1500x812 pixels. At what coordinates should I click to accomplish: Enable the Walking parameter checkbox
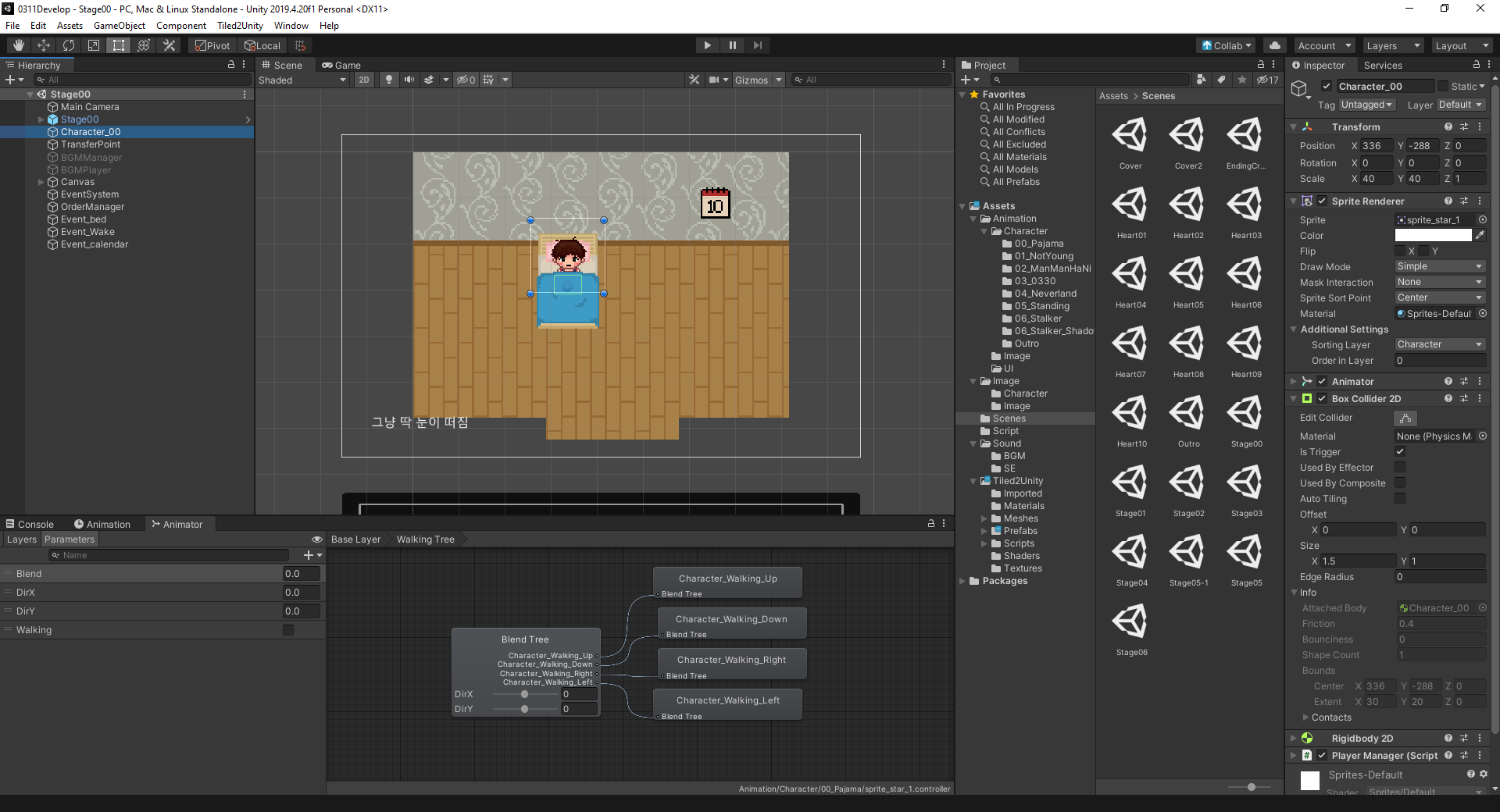click(288, 630)
